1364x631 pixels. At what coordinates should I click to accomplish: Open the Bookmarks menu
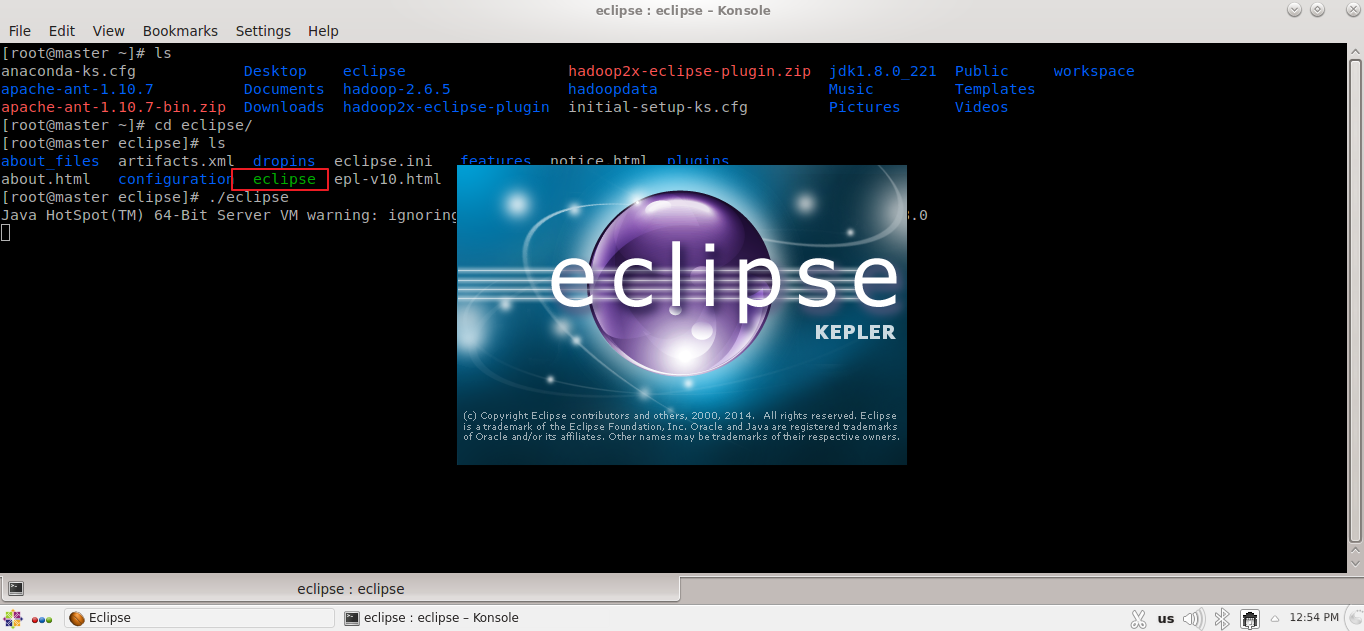[x=180, y=31]
